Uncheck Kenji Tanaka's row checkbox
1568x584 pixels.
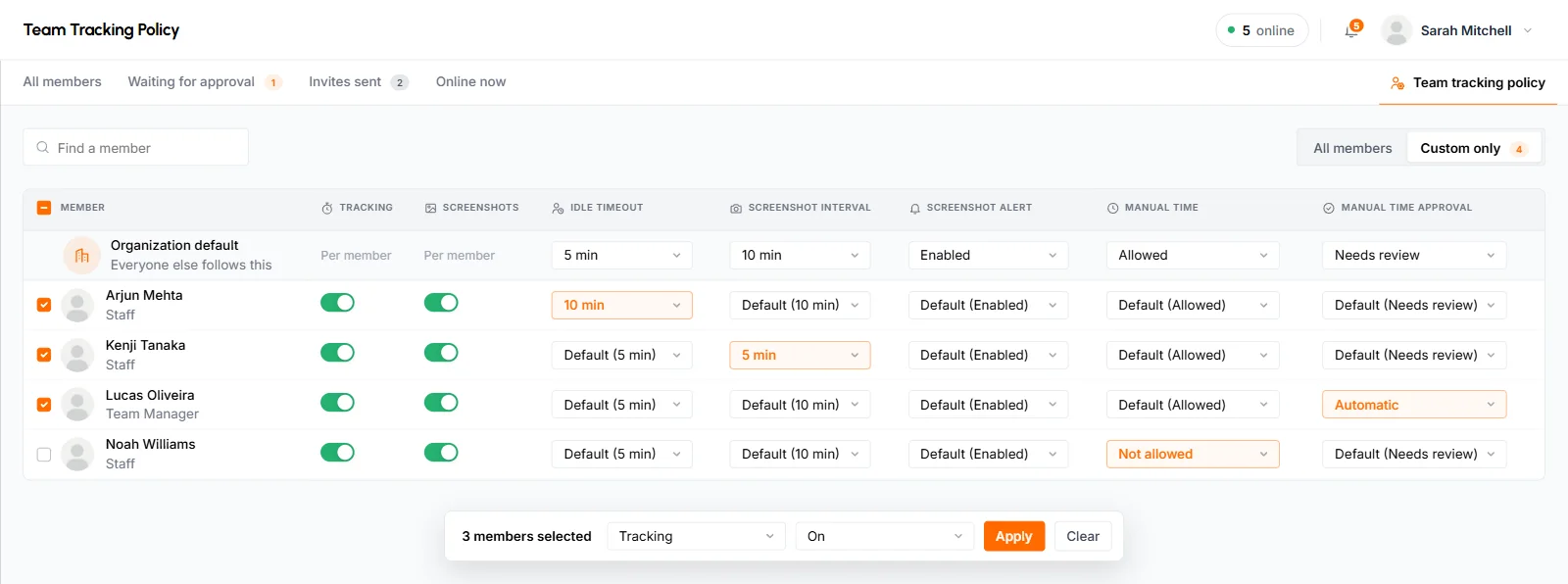click(x=44, y=355)
